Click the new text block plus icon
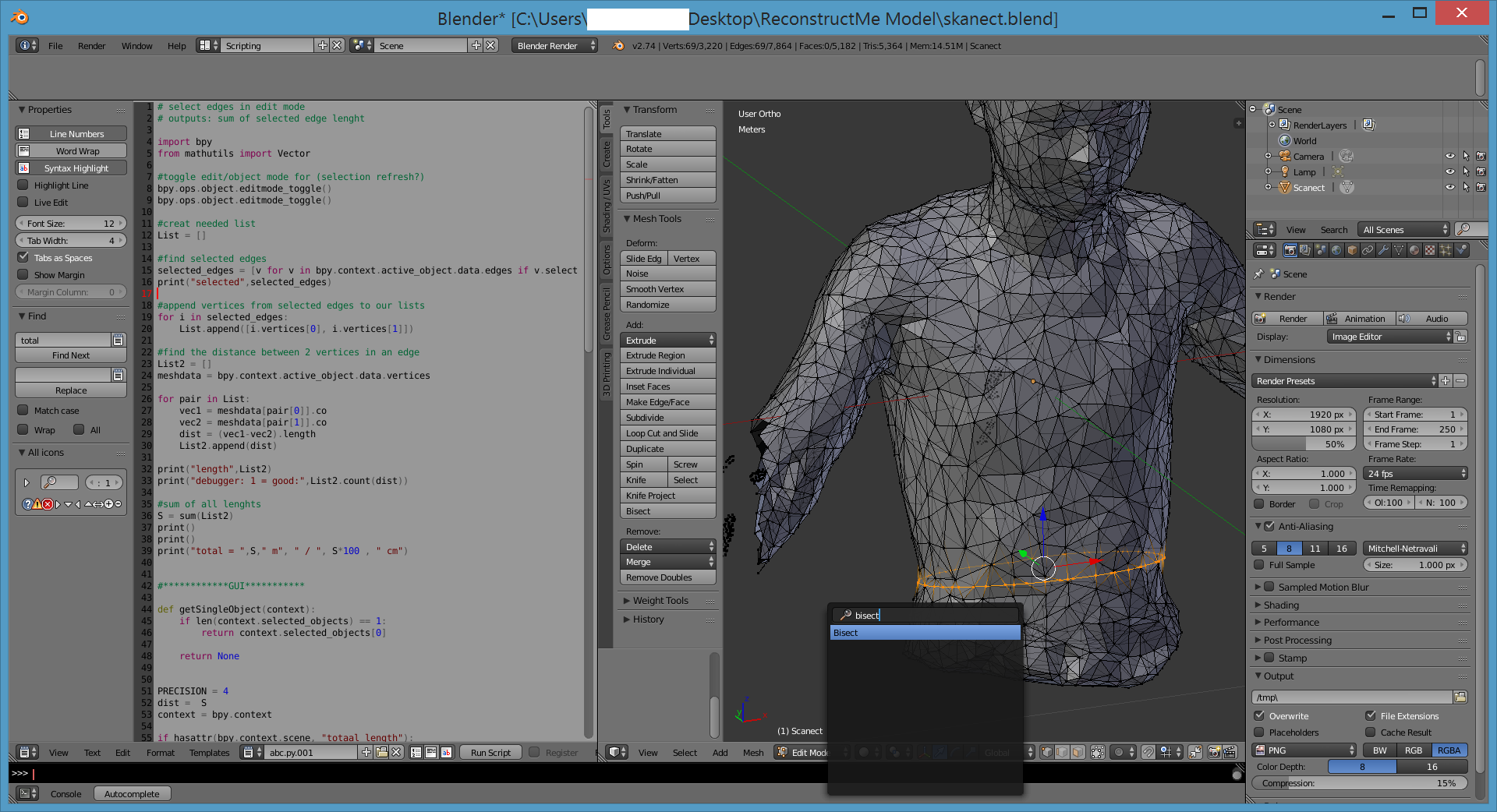 [366, 752]
